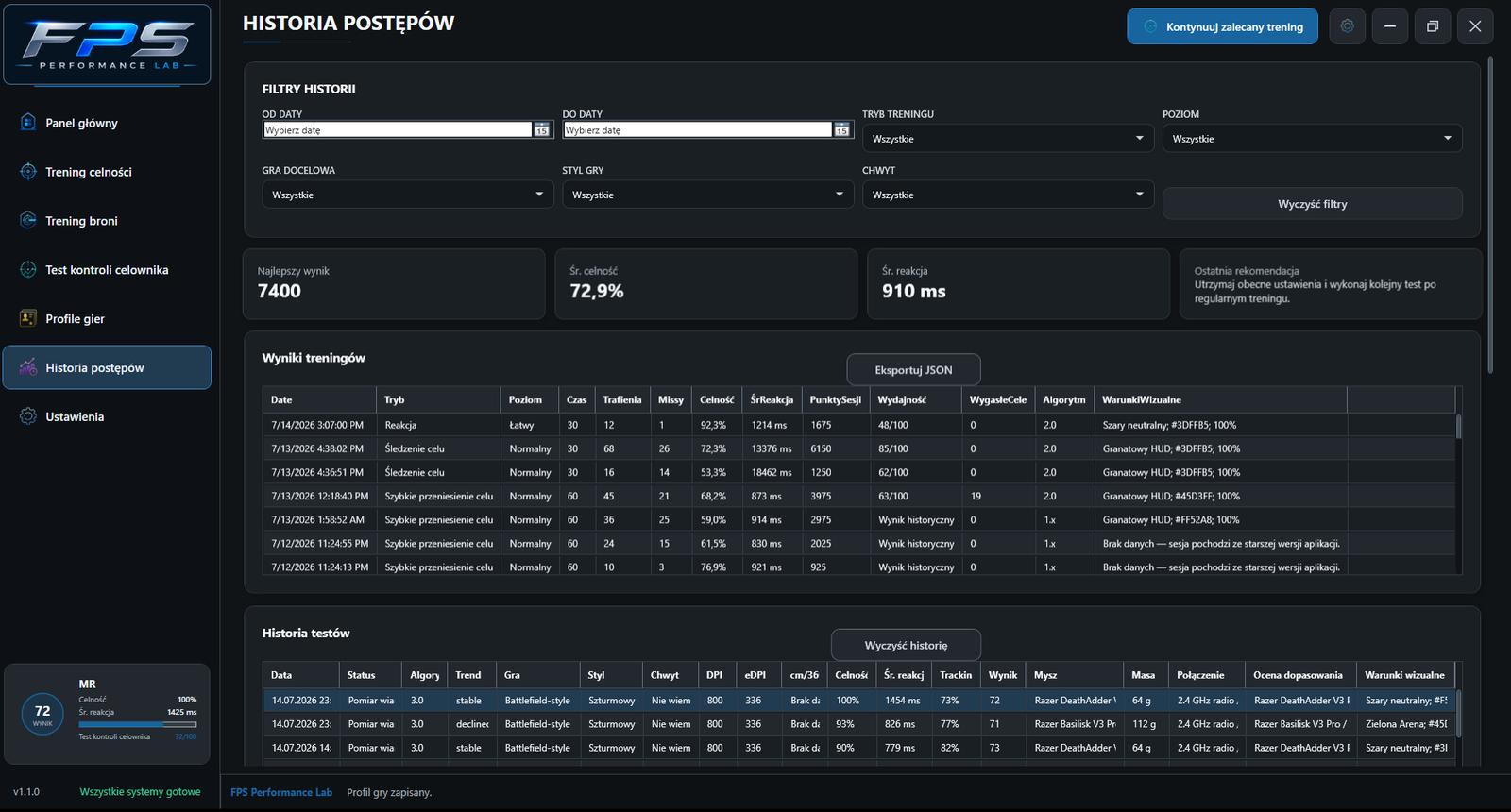This screenshot has height=812, width=1511.
Task: Click the FPS Performance Lab logo
Action: 107,44
